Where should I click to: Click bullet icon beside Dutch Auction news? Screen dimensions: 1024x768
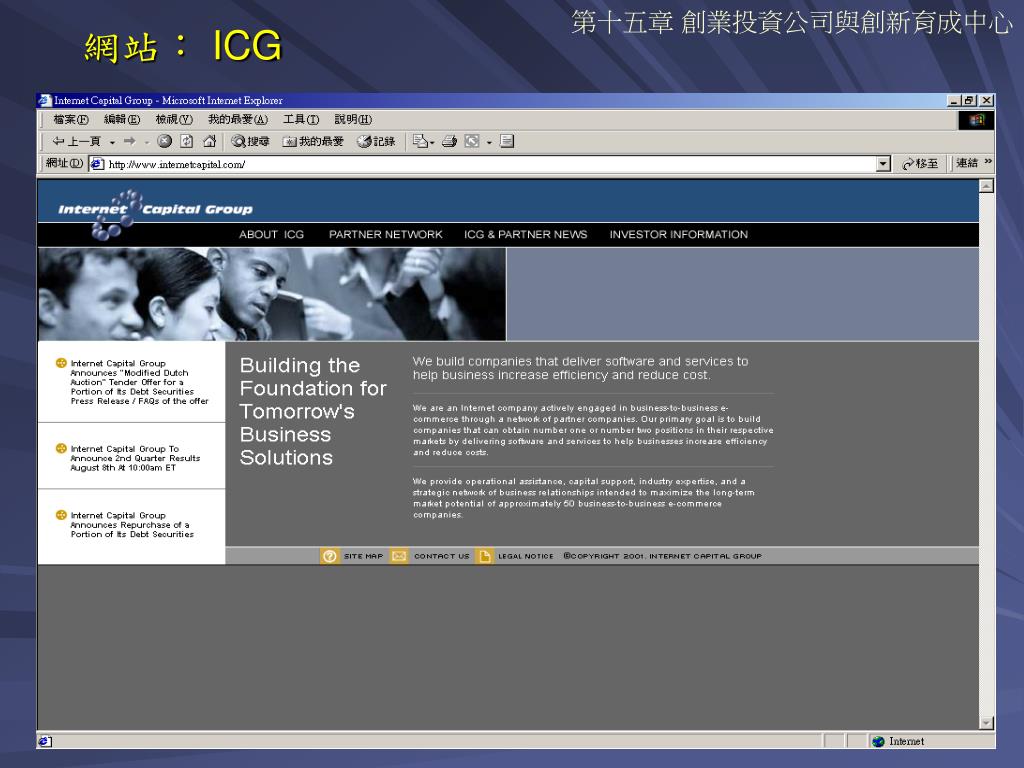tap(61, 363)
